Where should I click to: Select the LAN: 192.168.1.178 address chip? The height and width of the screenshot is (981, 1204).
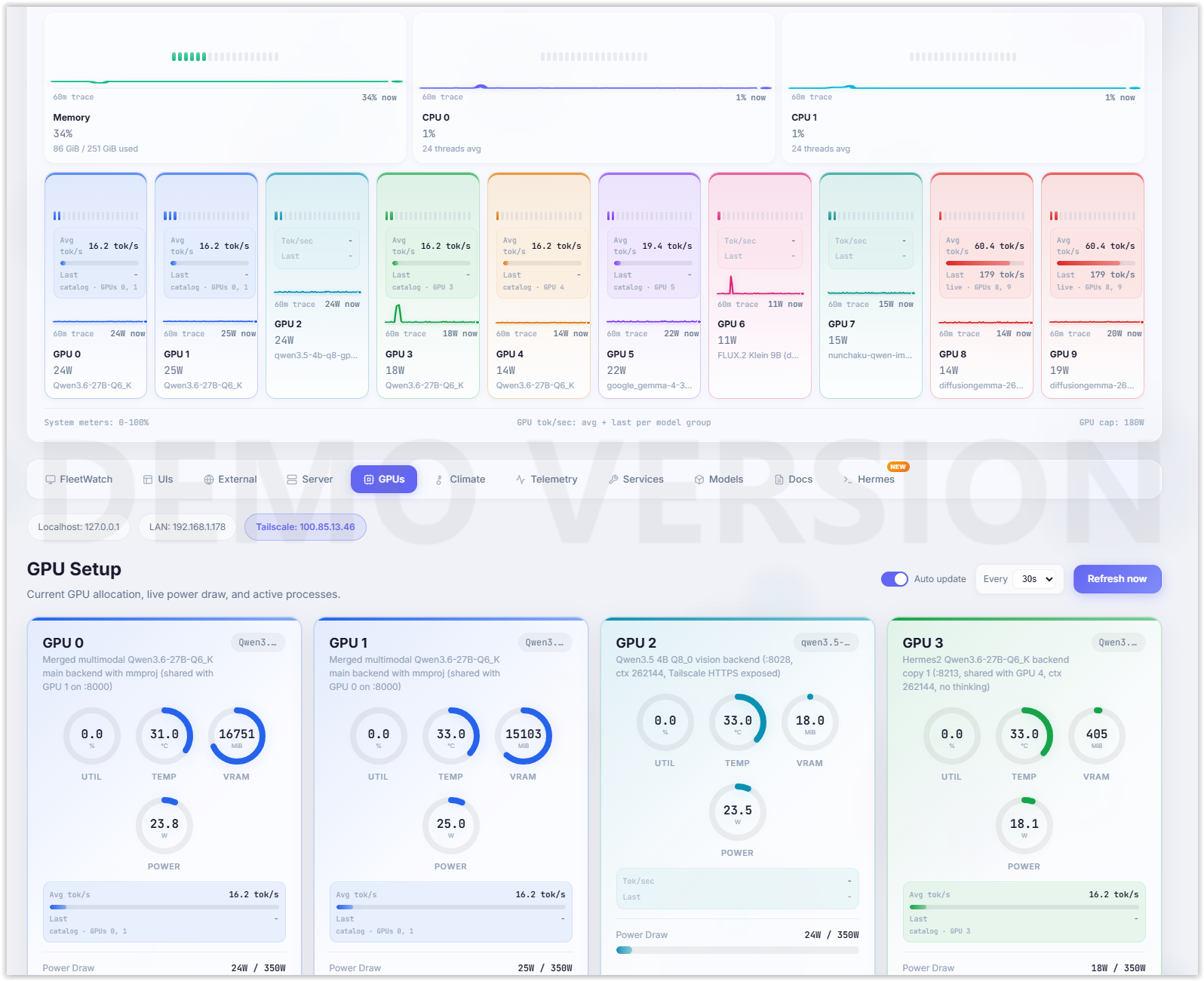click(x=187, y=527)
